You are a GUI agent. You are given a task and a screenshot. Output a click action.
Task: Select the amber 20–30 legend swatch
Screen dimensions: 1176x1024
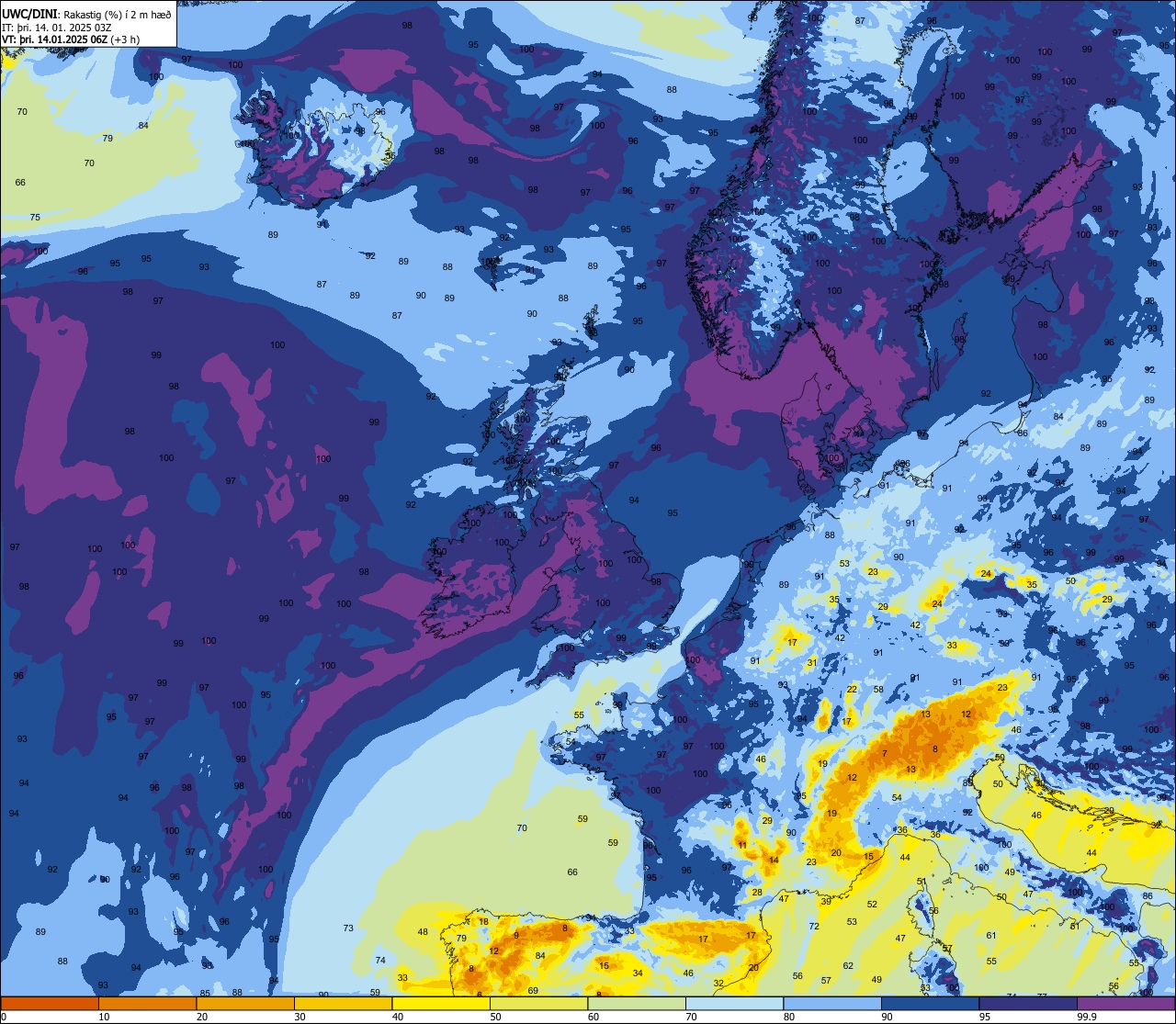[x=245, y=1003]
